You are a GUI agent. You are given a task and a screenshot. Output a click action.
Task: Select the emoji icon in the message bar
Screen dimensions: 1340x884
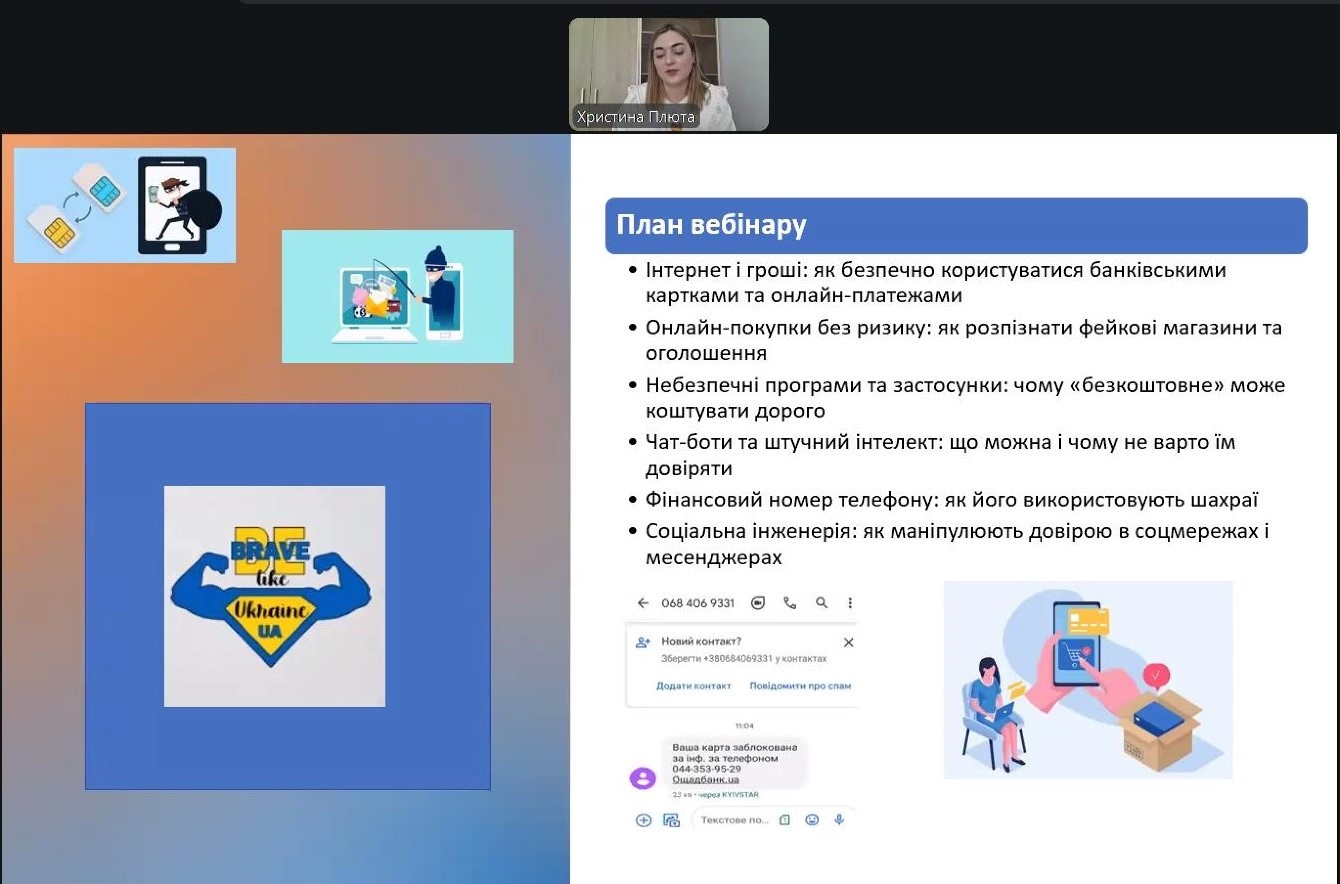click(x=810, y=820)
